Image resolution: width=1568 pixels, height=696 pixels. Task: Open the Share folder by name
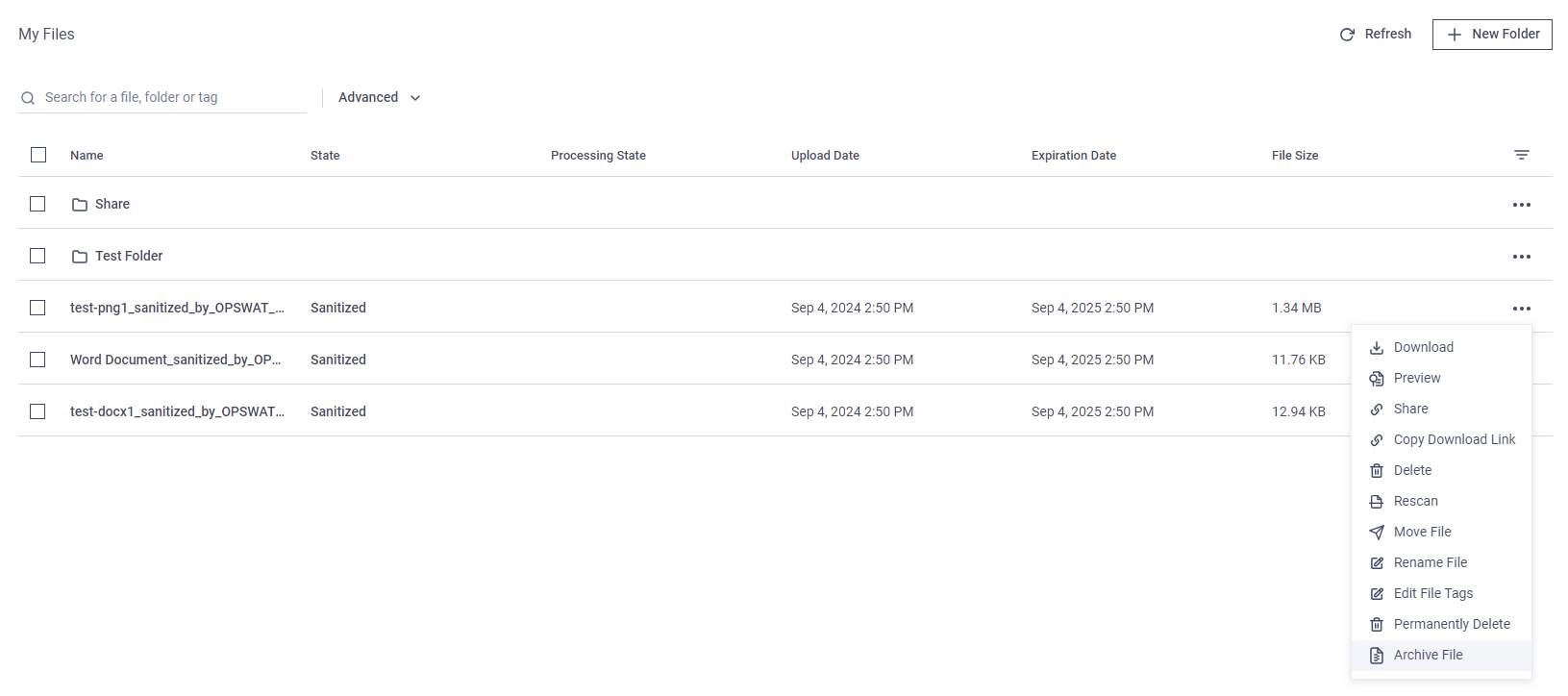112,204
